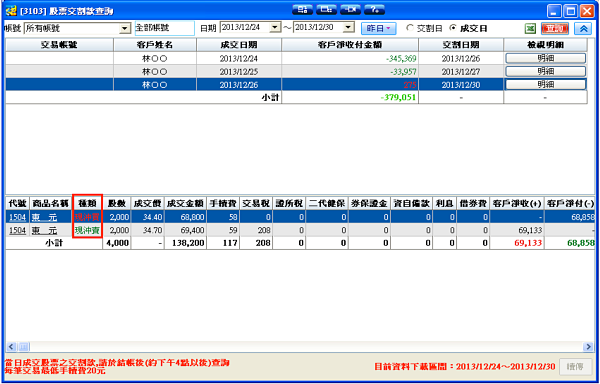Open the help question mark icon
The width and height of the screenshot is (600, 384).
click(x=374, y=10)
